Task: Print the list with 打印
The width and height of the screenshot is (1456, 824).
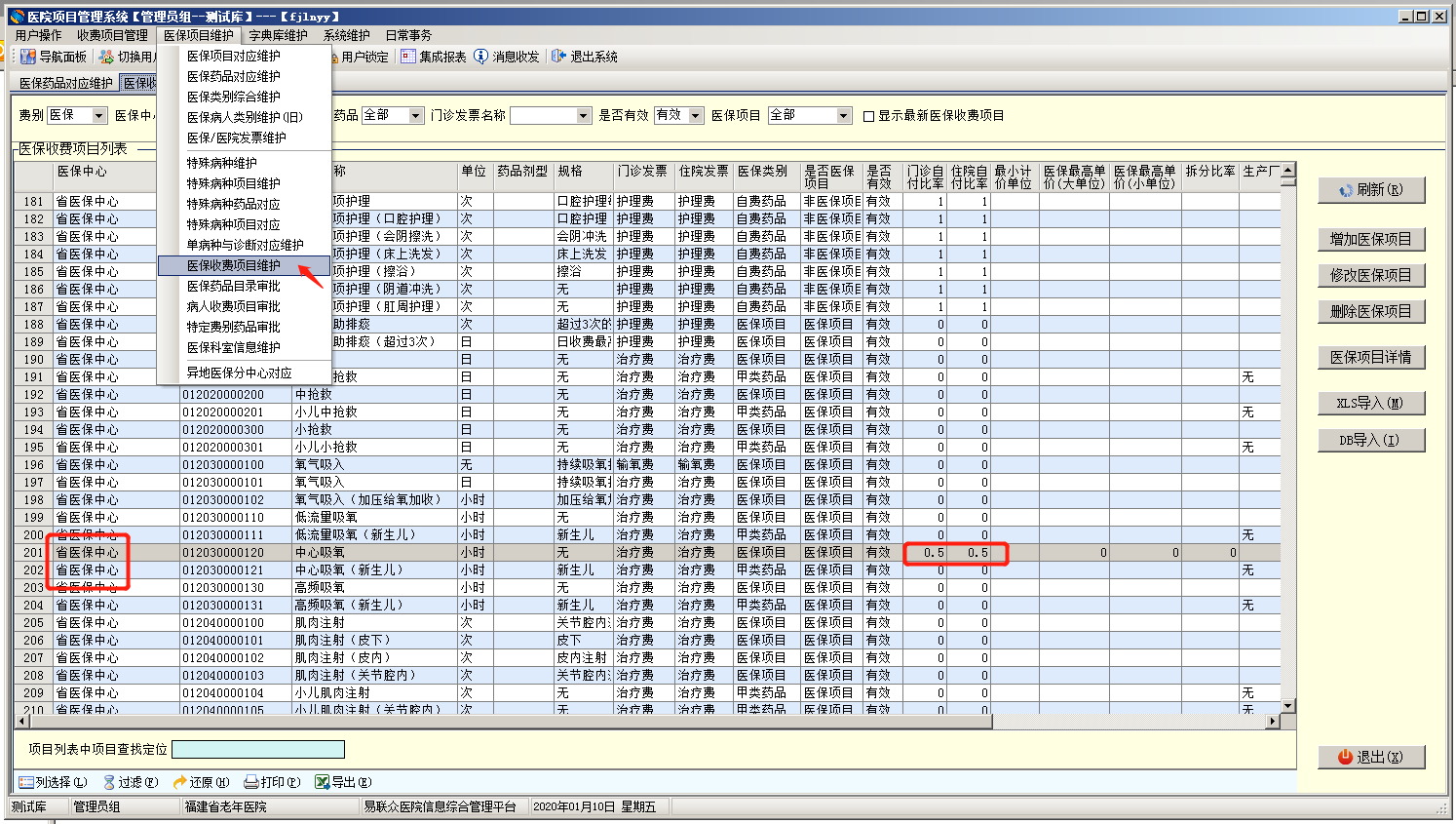Action: coord(272,782)
